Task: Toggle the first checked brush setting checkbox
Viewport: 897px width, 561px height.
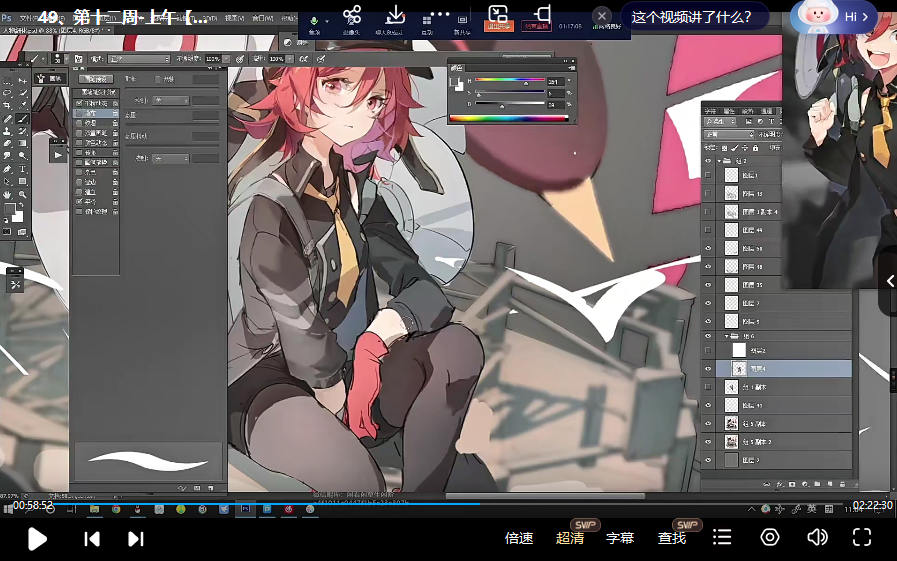Action: 79,102
